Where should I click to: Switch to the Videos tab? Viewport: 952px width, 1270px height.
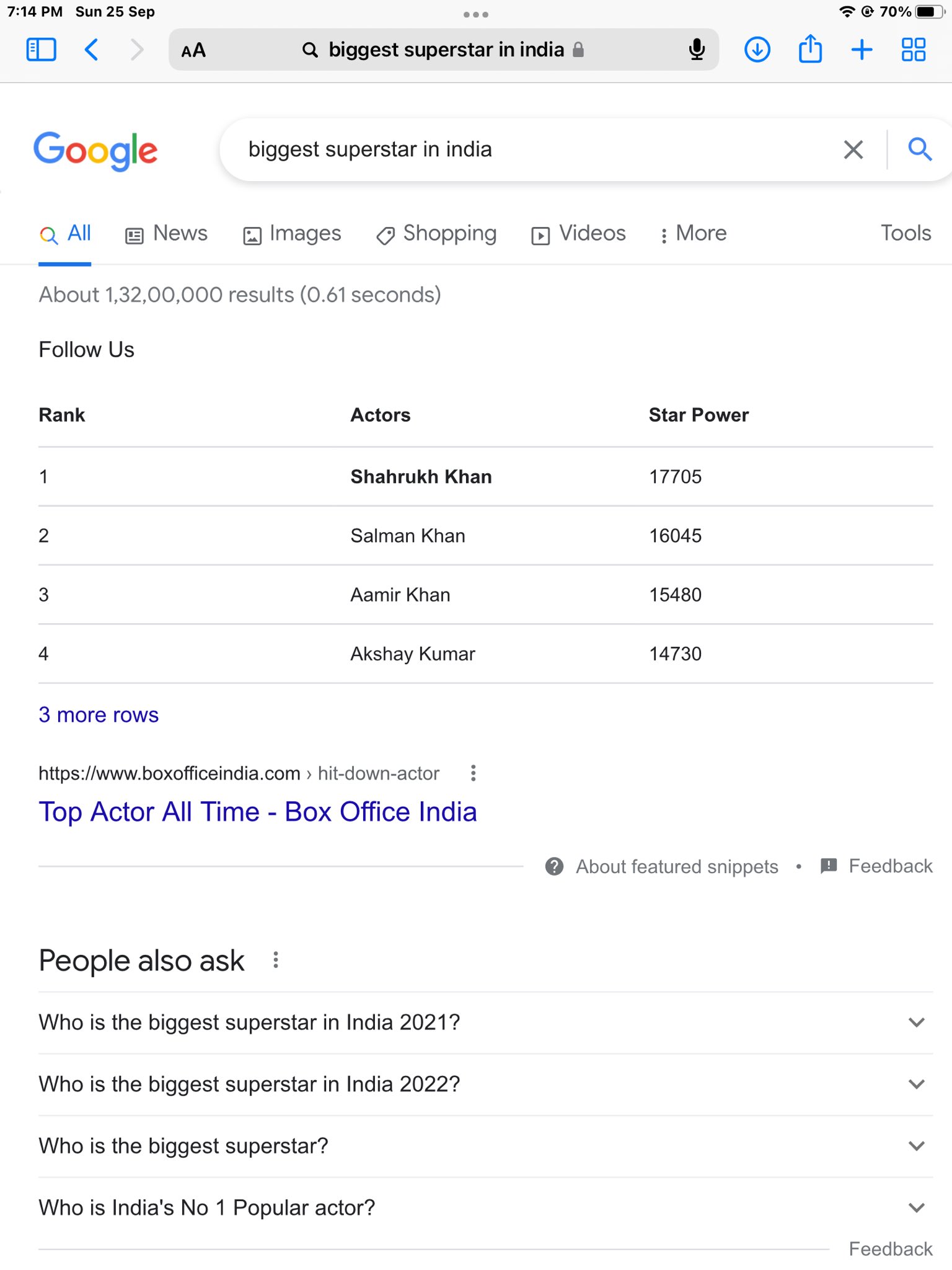(x=578, y=234)
